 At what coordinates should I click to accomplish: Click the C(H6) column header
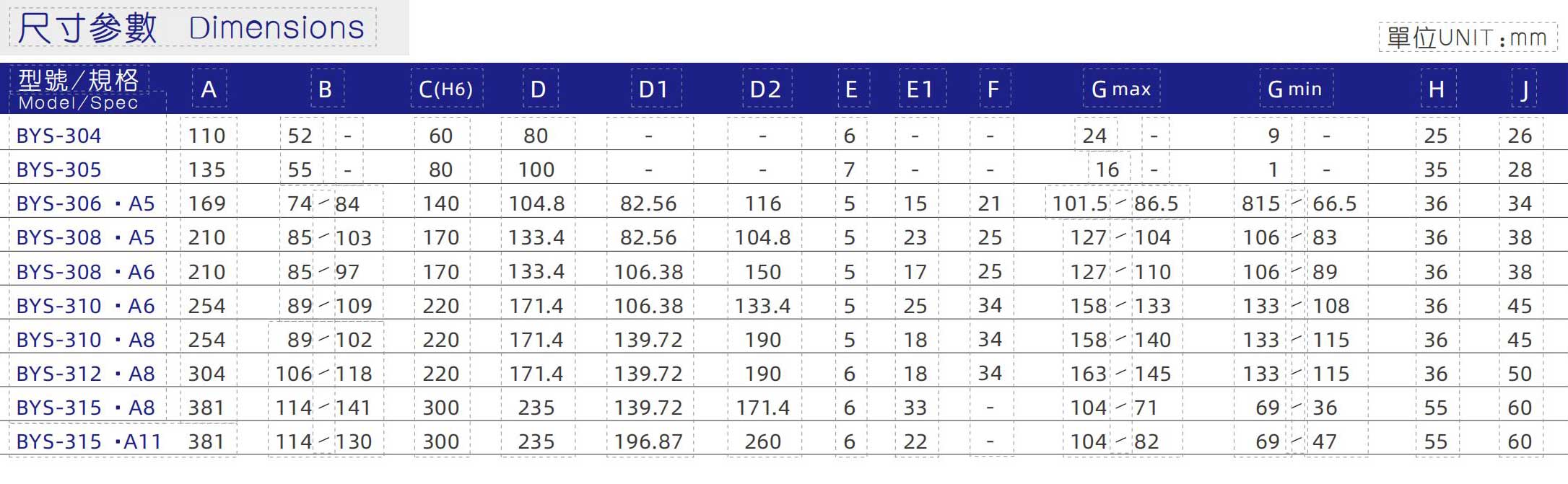[x=446, y=89]
